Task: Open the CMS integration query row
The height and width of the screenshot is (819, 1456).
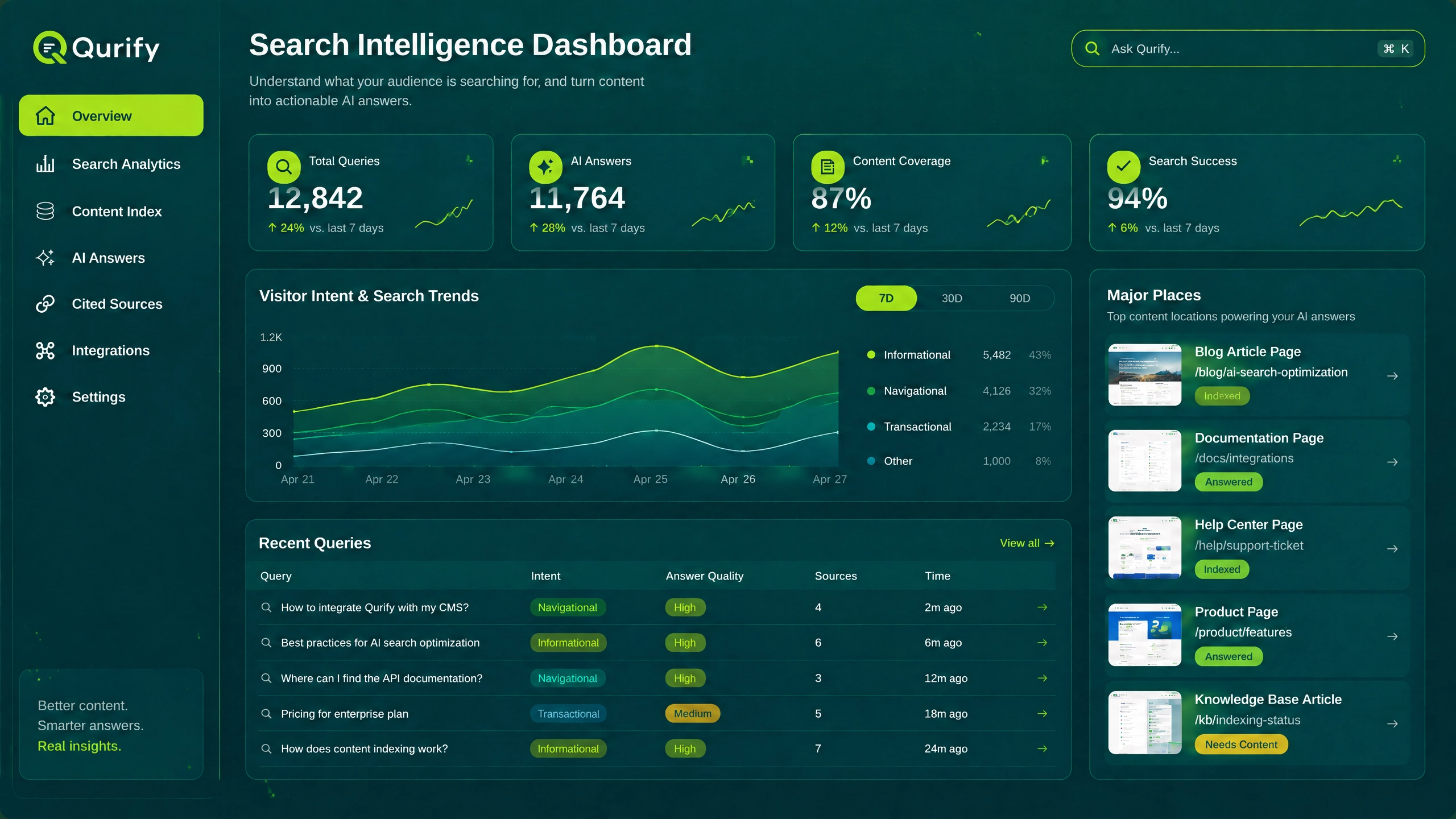Action: [657, 607]
